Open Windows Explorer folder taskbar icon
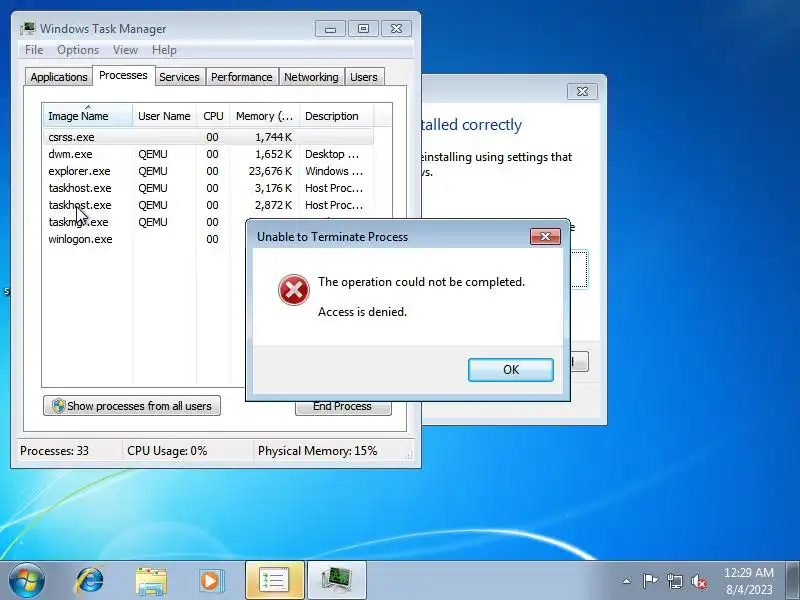 151,581
